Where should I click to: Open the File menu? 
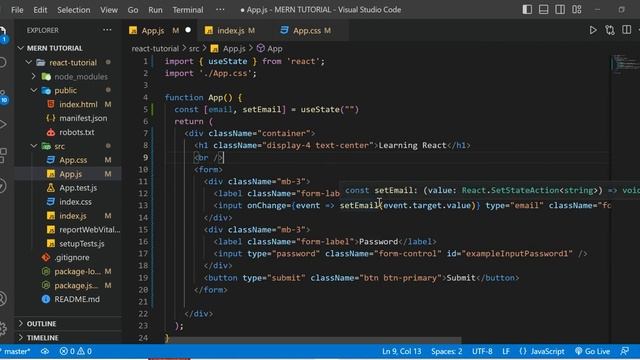pyautogui.click(x=17, y=10)
